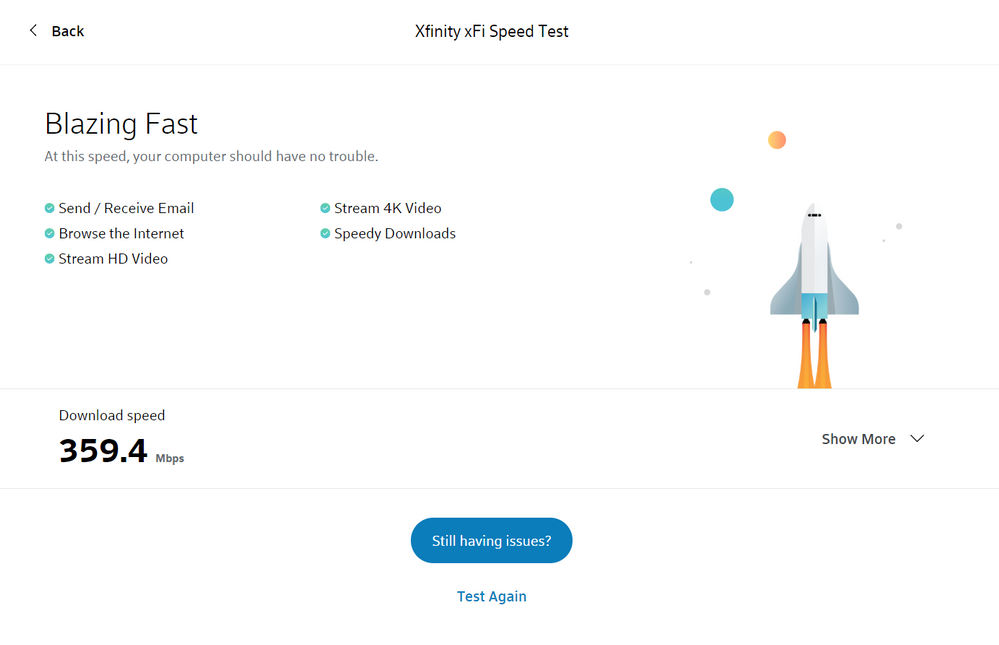Click checkmark beside Send / Receive Email
Screen dimensions: 999x645
(x=50, y=208)
